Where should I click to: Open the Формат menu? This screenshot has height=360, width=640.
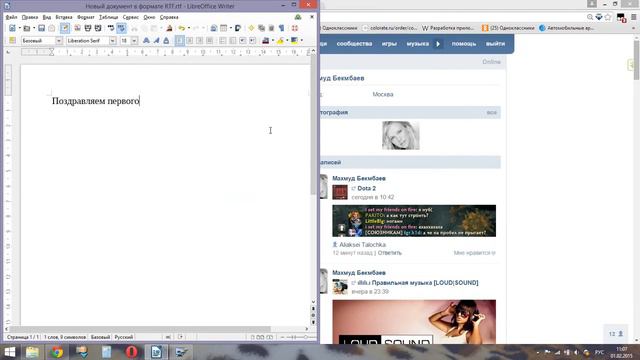86,17
